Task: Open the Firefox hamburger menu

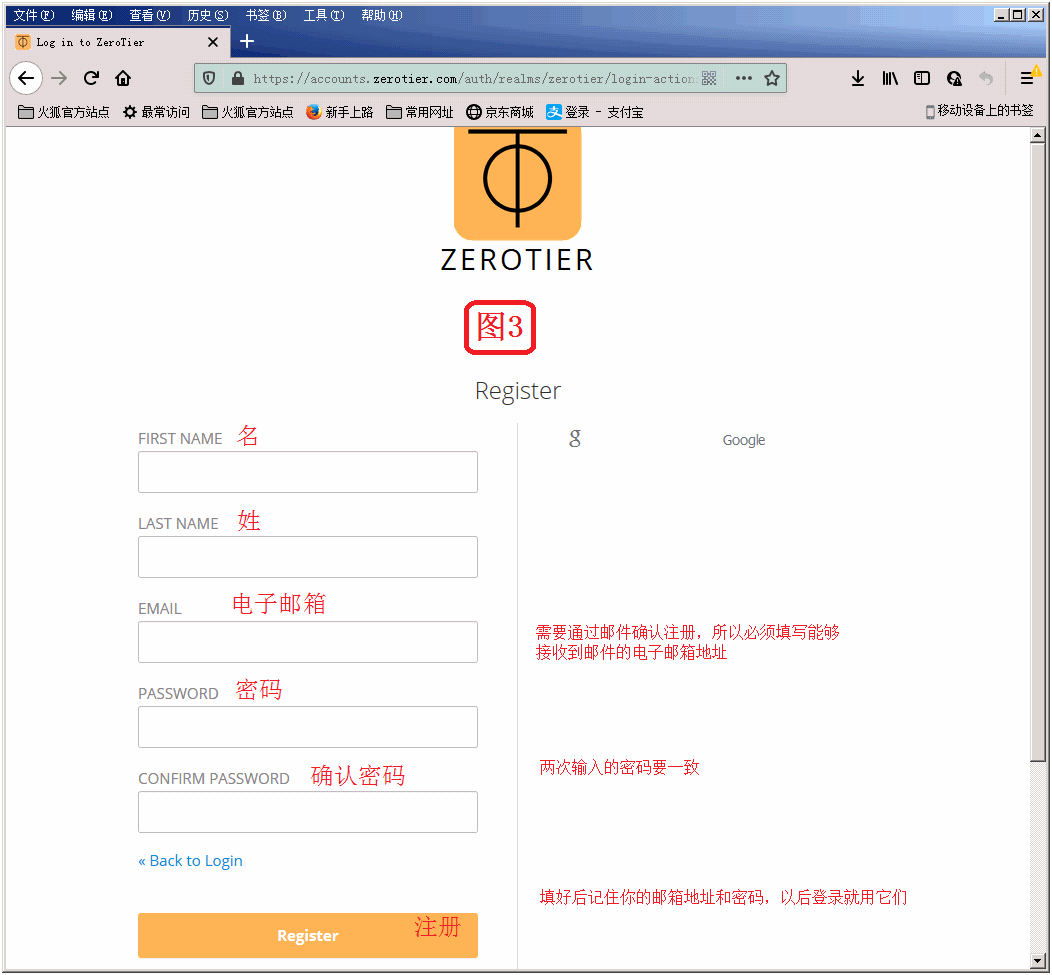Action: pyautogui.click(x=1027, y=79)
